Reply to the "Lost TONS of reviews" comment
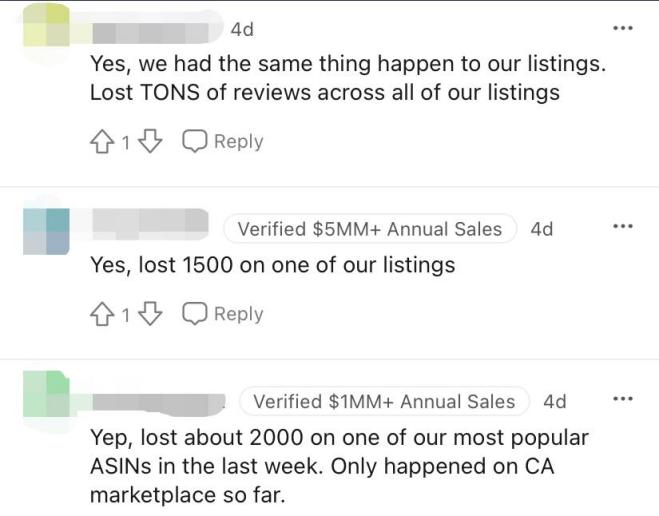Image resolution: width=659 pixels, height=516 pixels. tap(223, 142)
